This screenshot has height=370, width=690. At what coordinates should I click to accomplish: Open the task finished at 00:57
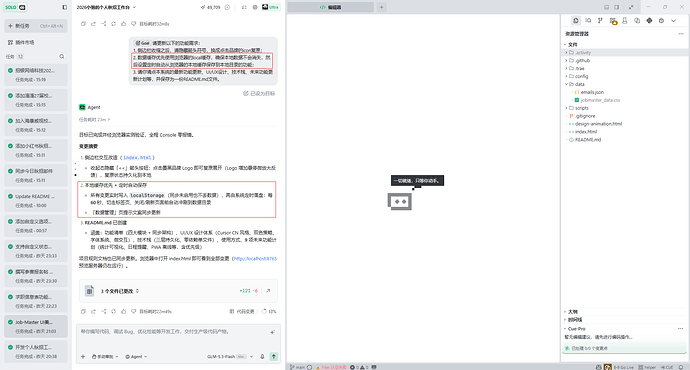[x=36, y=226]
